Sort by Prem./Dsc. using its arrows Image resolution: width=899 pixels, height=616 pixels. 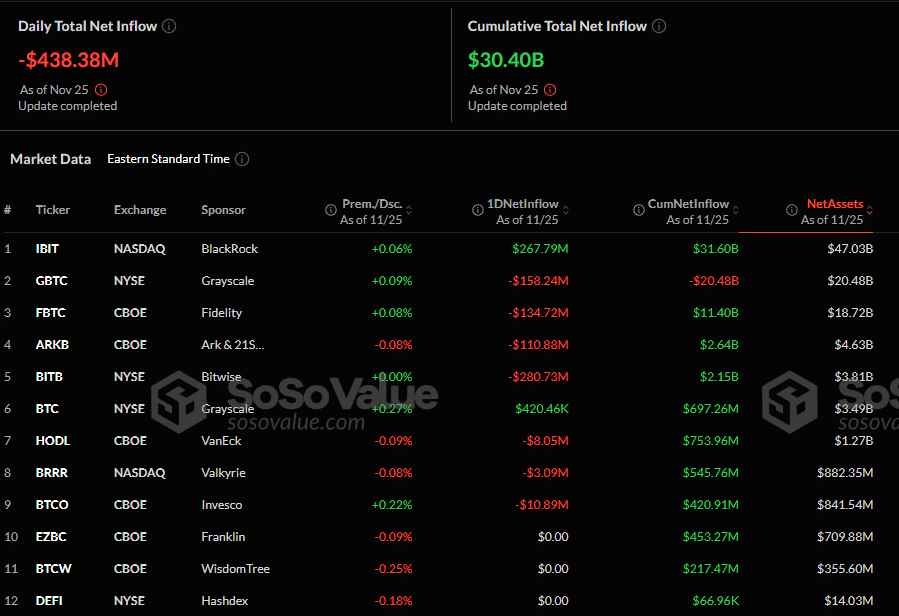point(409,210)
